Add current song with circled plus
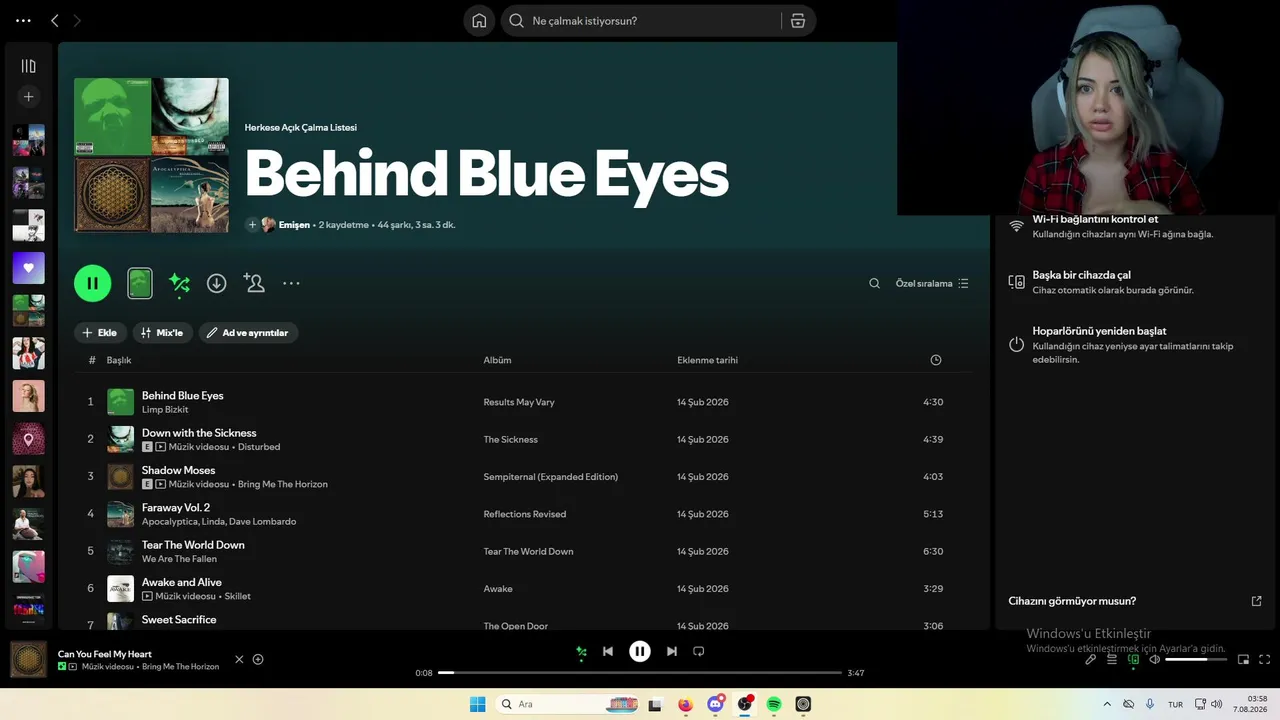1280x720 pixels. point(258,659)
